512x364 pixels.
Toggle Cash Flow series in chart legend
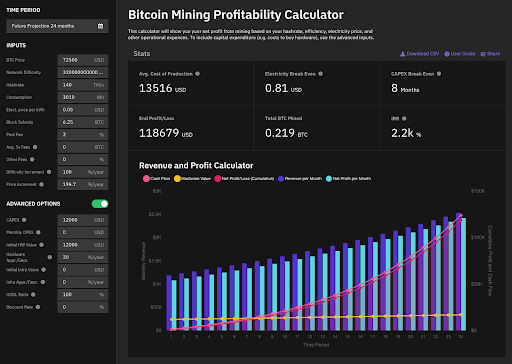point(156,179)
